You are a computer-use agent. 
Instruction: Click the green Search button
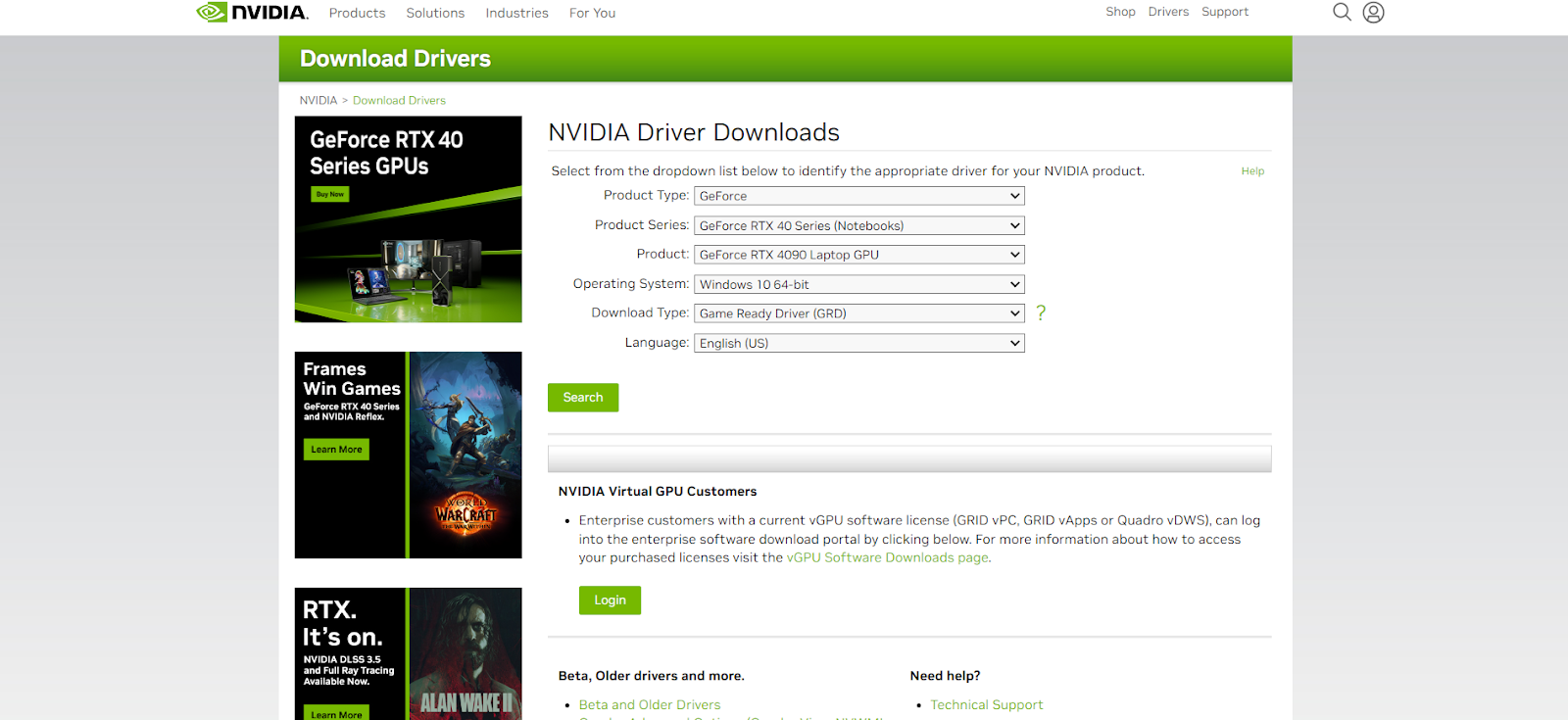click(583, 398)
